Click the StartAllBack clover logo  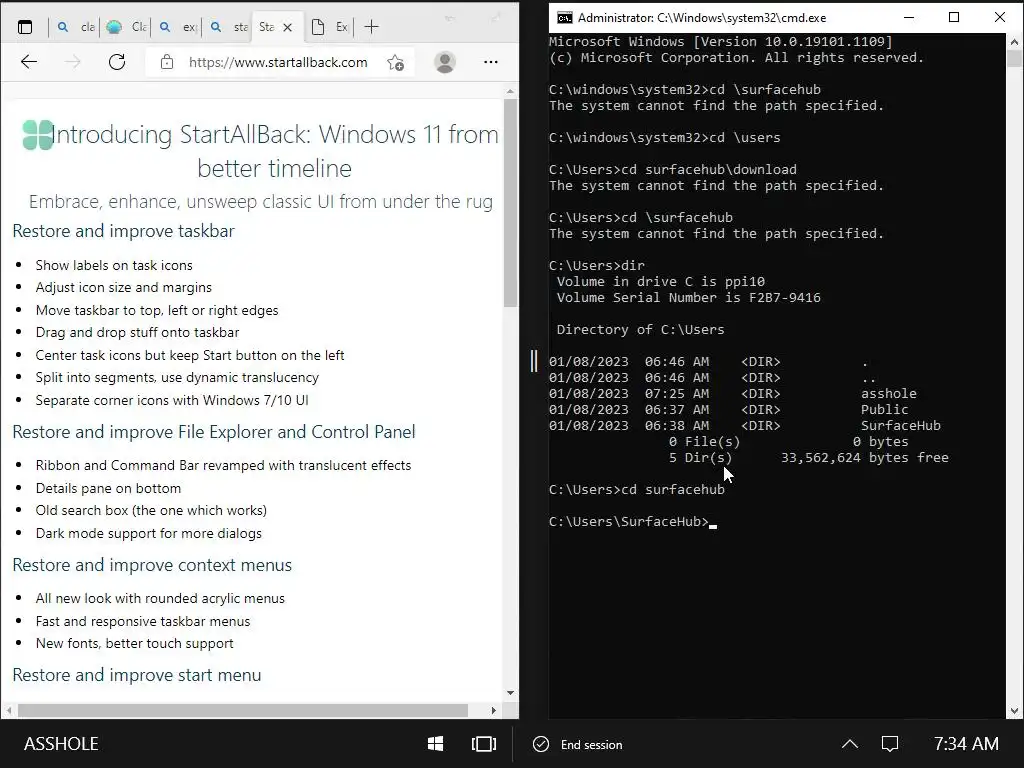(x=38, y=135)
